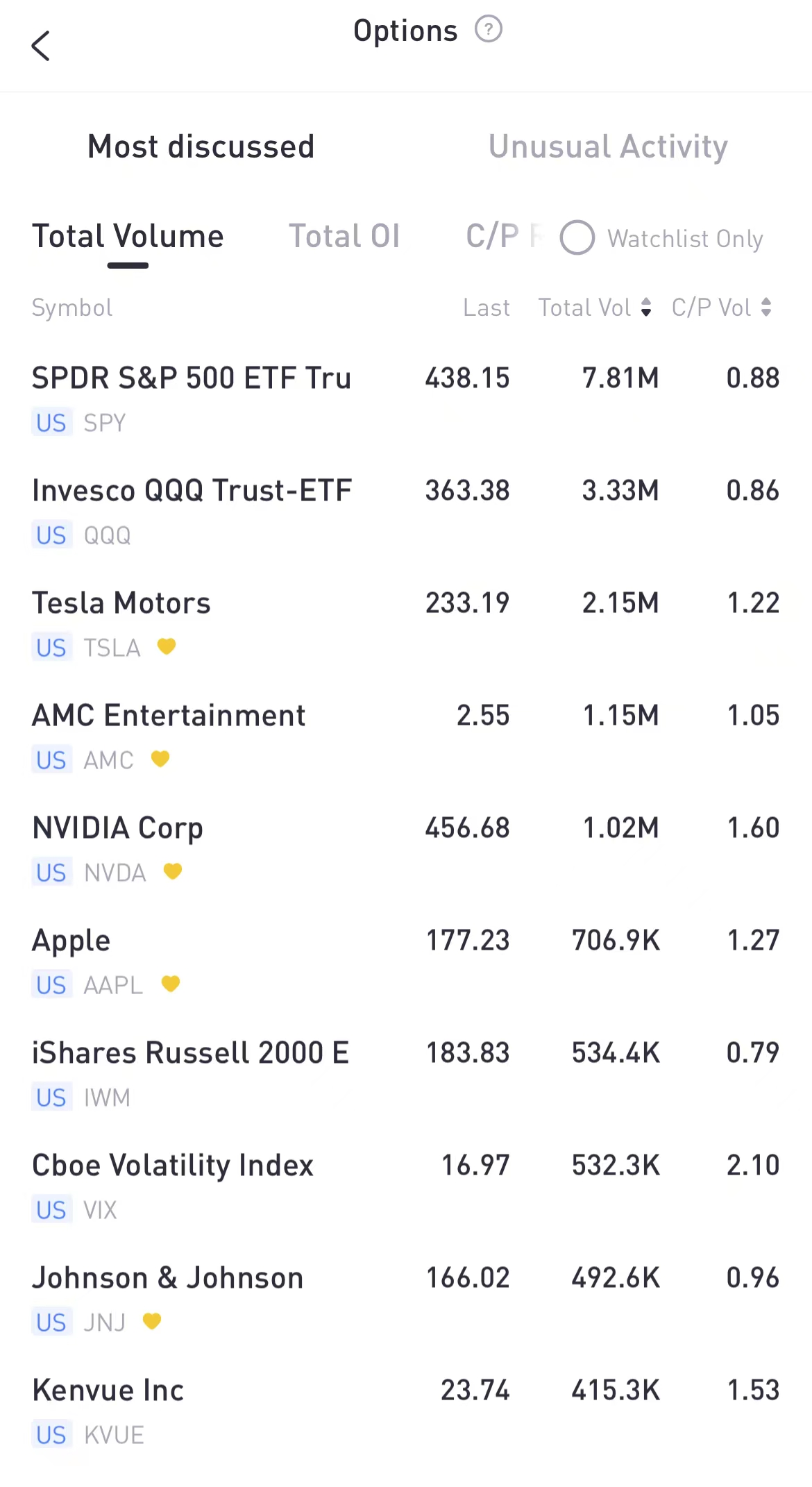This screenshot has height=1487, width=812.
Task: Tap the yellow heart beside NVDA
Action: coord(173,872)
